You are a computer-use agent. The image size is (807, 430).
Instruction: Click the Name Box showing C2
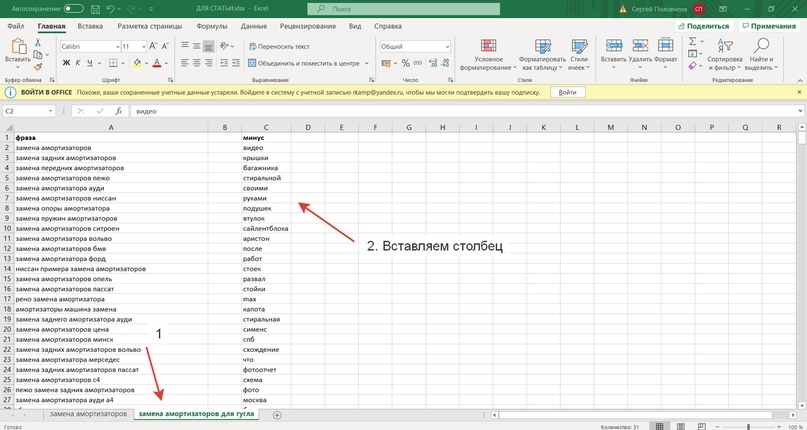tap(29, 111)
